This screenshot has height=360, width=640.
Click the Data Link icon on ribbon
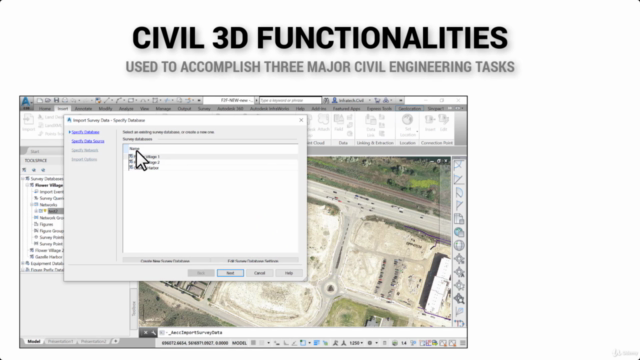click(x=371, y=120)
